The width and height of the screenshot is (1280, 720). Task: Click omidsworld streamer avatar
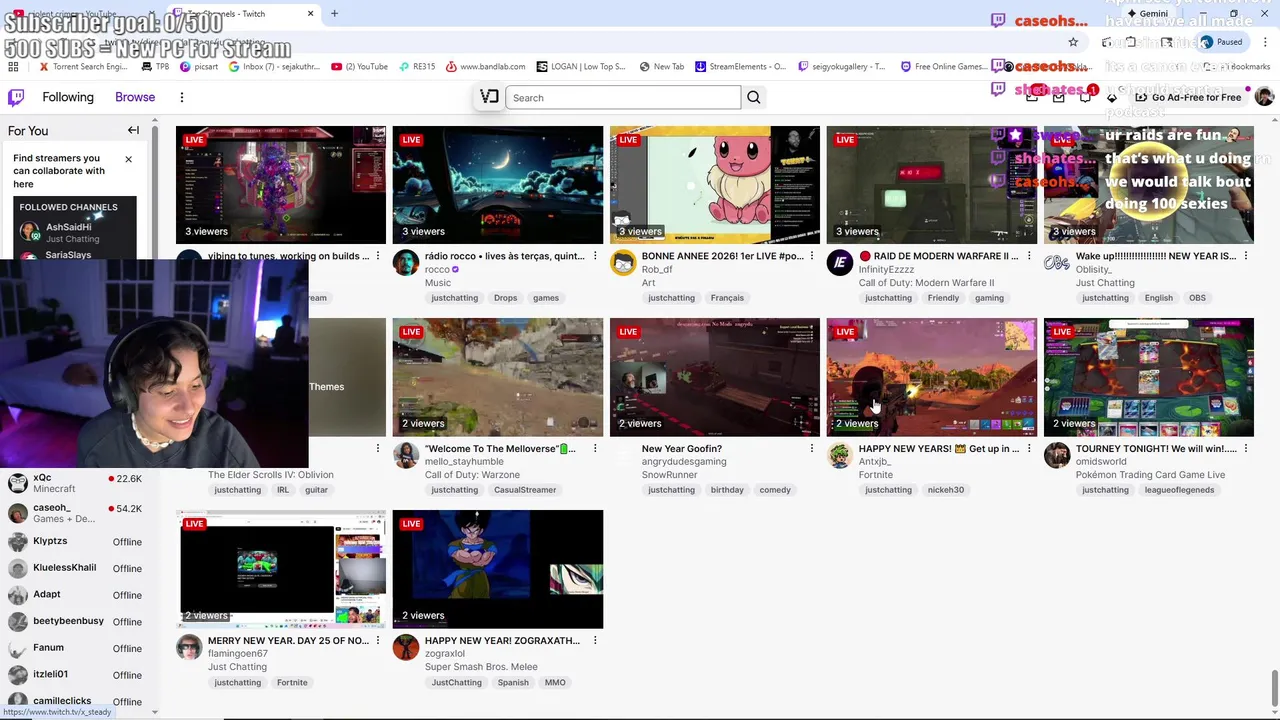(1057, 455)
